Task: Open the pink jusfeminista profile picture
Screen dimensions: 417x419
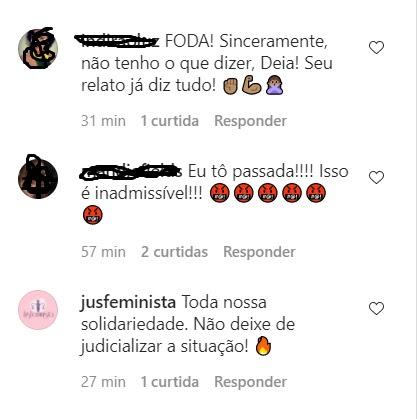Action: (38, 310)
